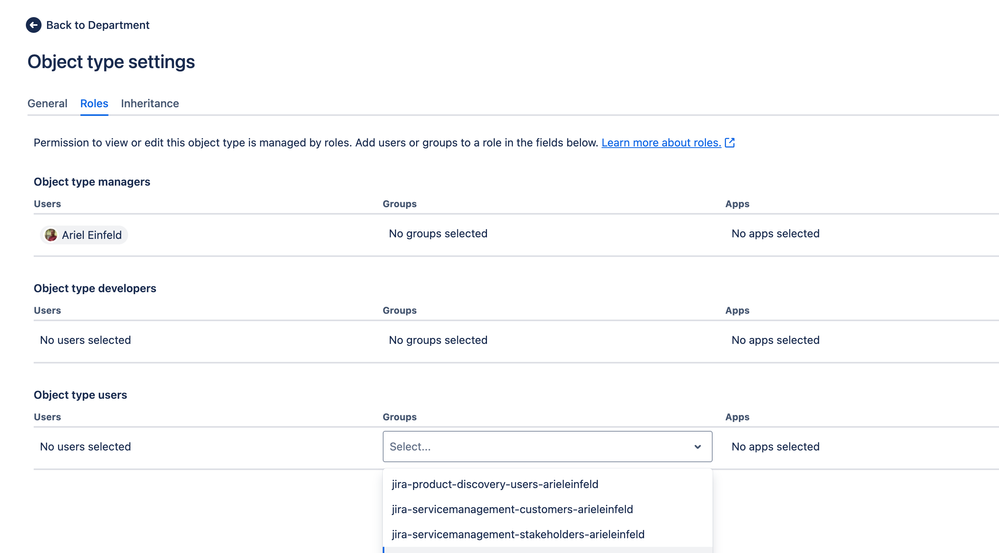The image size is (999, 553).
Task: Open Learn more about roles link
Action: pyautogui.click(x=661, y=143)
